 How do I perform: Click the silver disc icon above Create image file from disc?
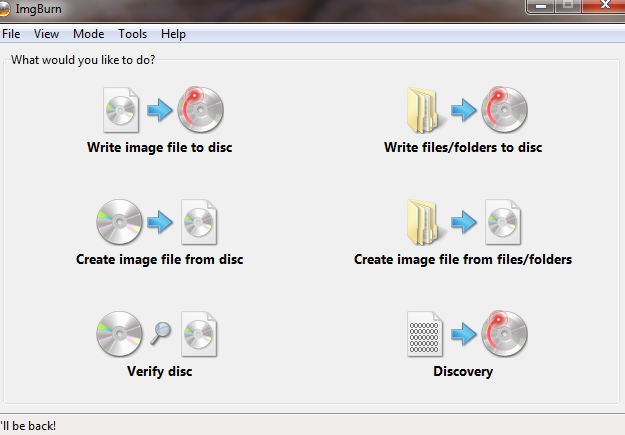119,222
